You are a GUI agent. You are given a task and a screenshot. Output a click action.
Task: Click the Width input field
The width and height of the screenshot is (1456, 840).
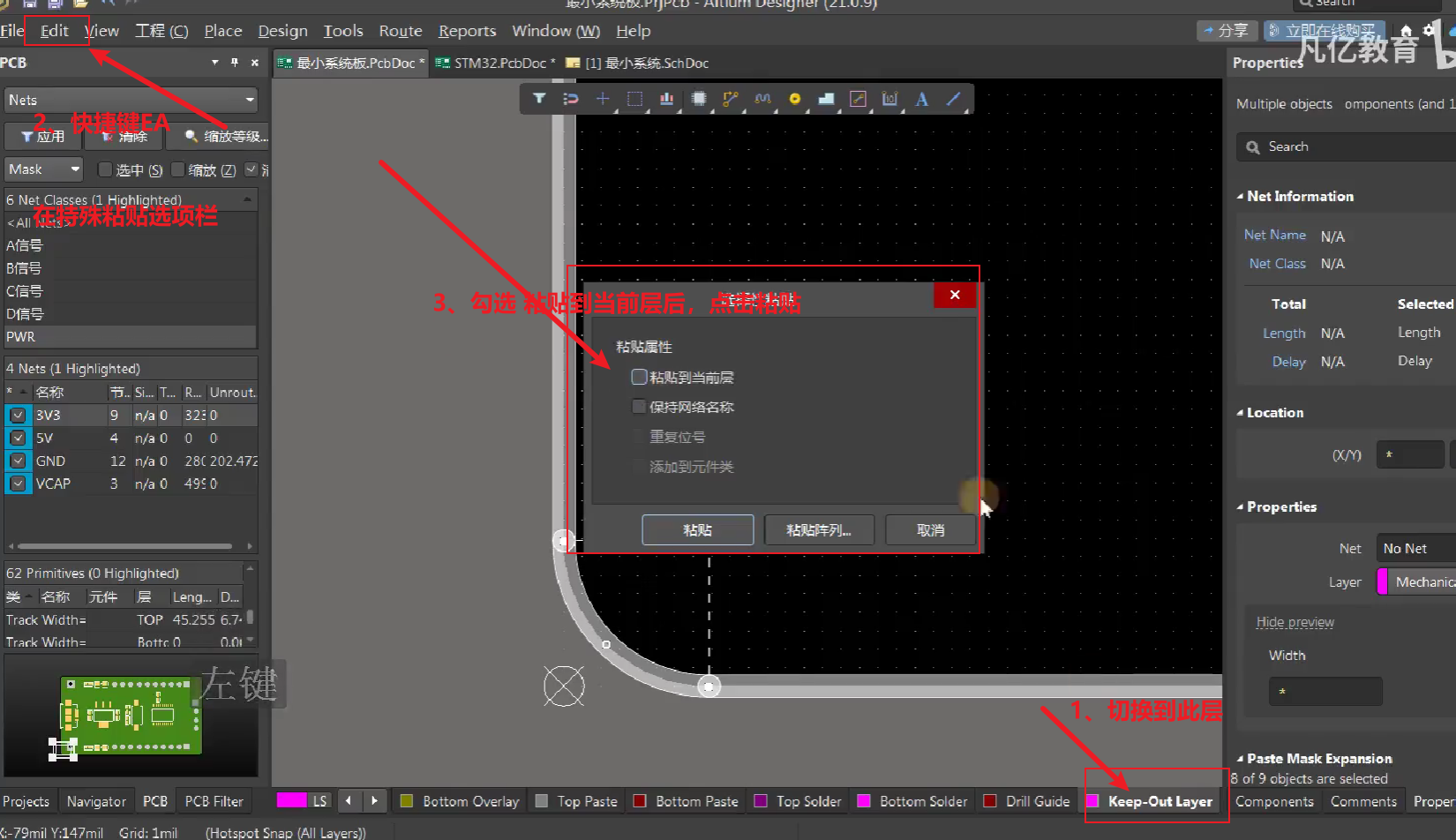(1325, 692)
